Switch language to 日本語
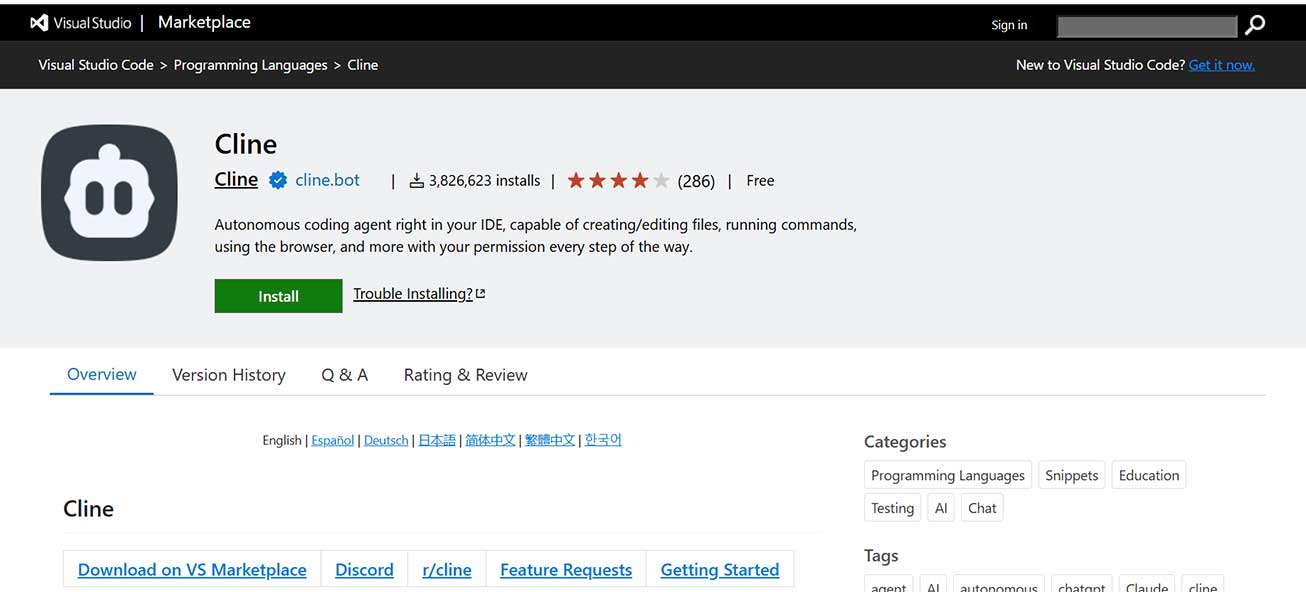 (437, 440)
